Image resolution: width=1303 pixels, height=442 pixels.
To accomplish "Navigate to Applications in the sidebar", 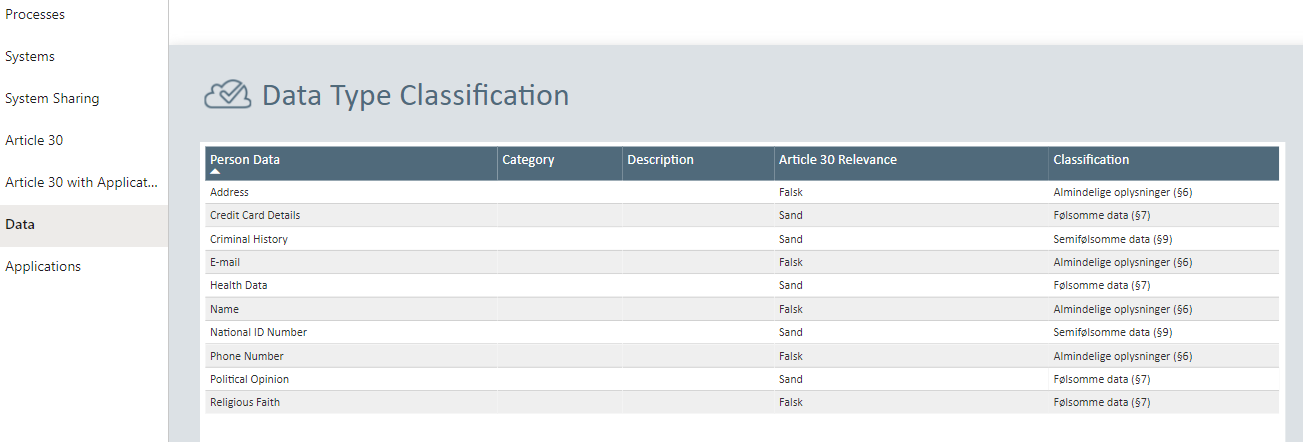I will (x=43, y=267).
